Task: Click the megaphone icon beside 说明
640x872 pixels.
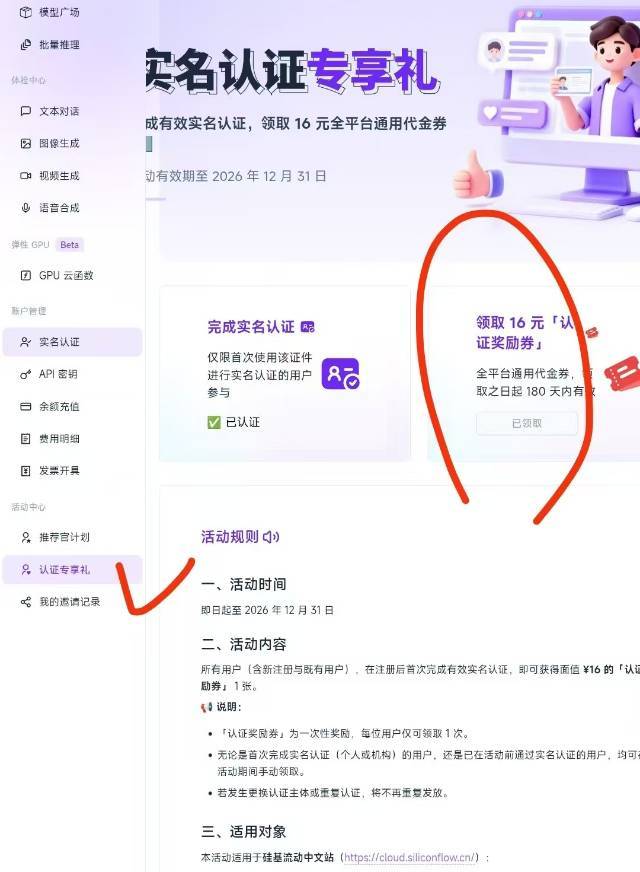Action: [206, 707]
